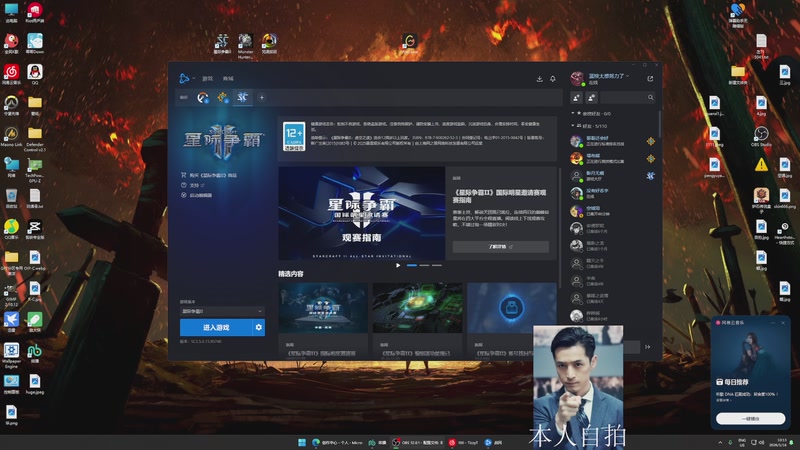Open game settings gear beside Play
Image resolution: width=800 pixels, height=450 pixels.
tap(259, 328)
